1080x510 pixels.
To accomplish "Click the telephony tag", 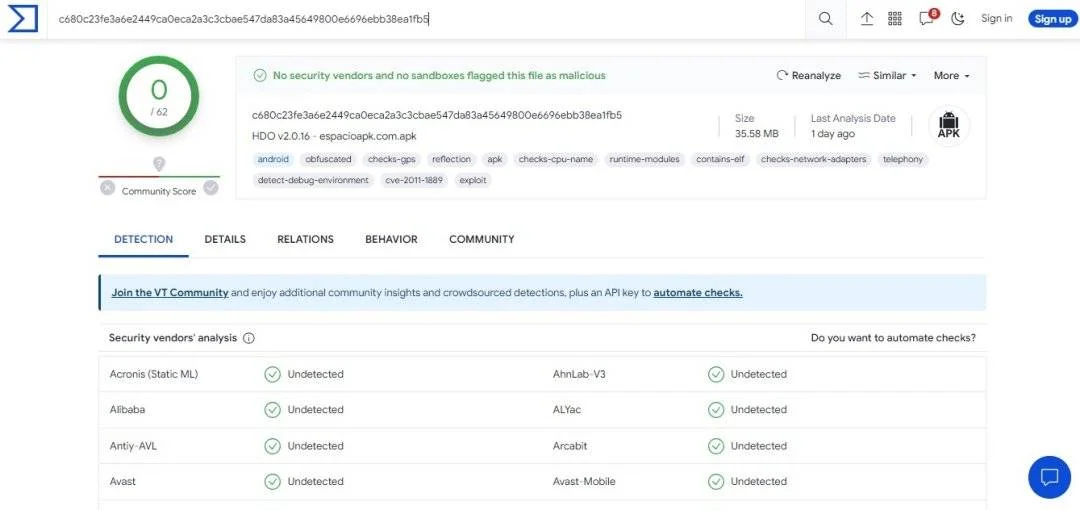I will pos(902,159).
